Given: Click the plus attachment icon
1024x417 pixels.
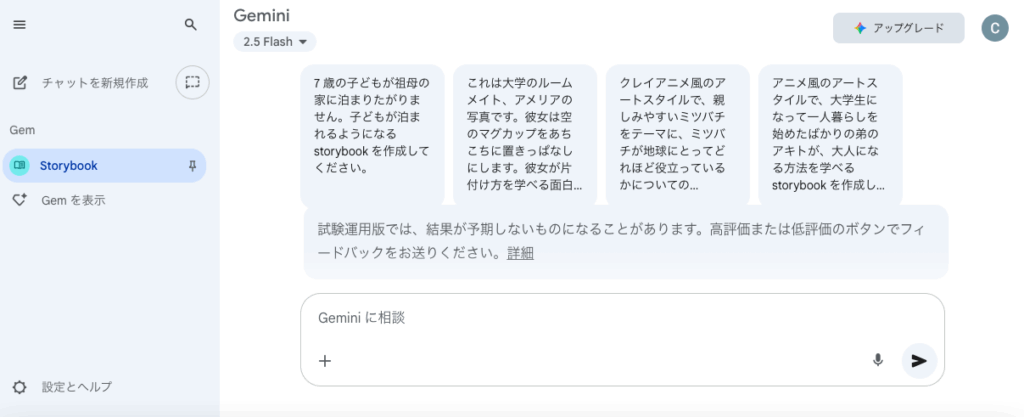Looking at the screenshot, I should click(325, 361).
